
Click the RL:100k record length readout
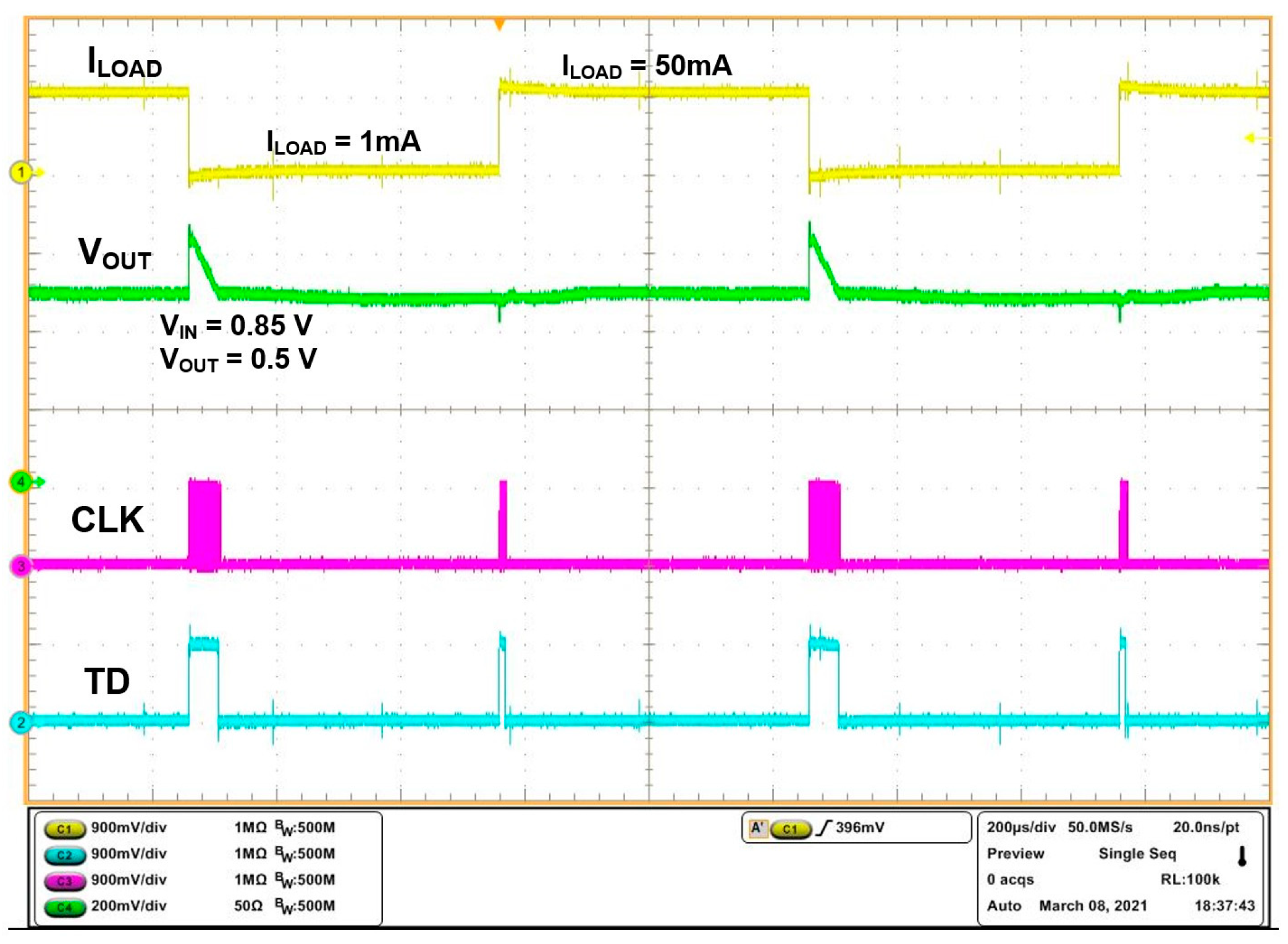pos(1190,880)
